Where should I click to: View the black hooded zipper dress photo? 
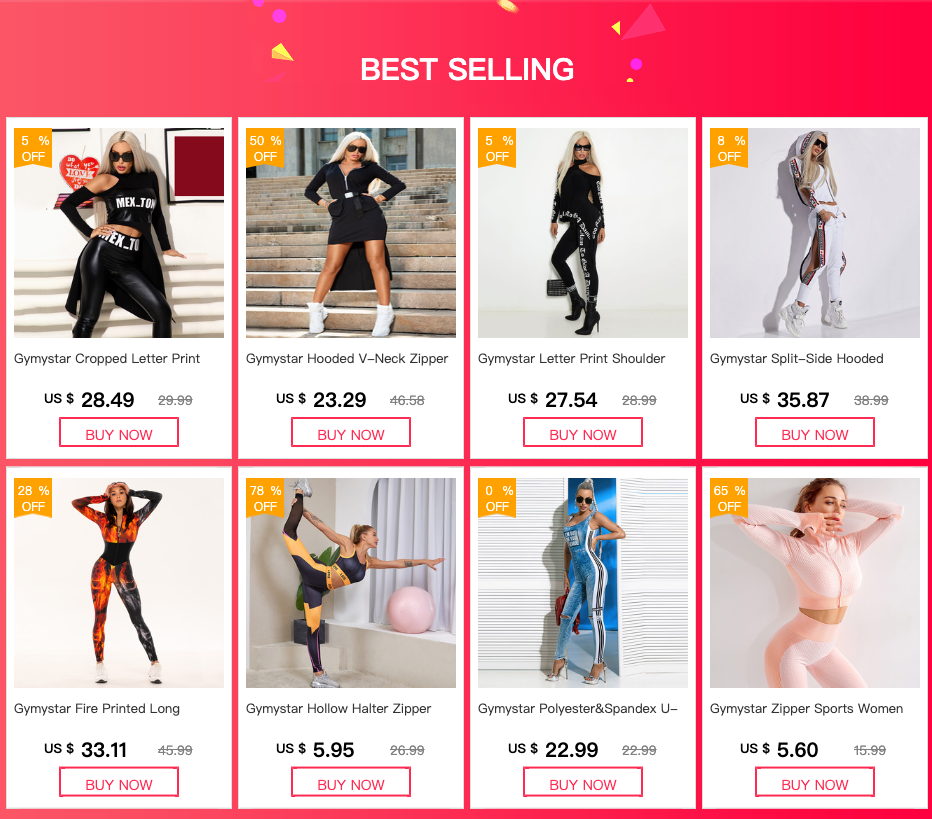(351, 233)
